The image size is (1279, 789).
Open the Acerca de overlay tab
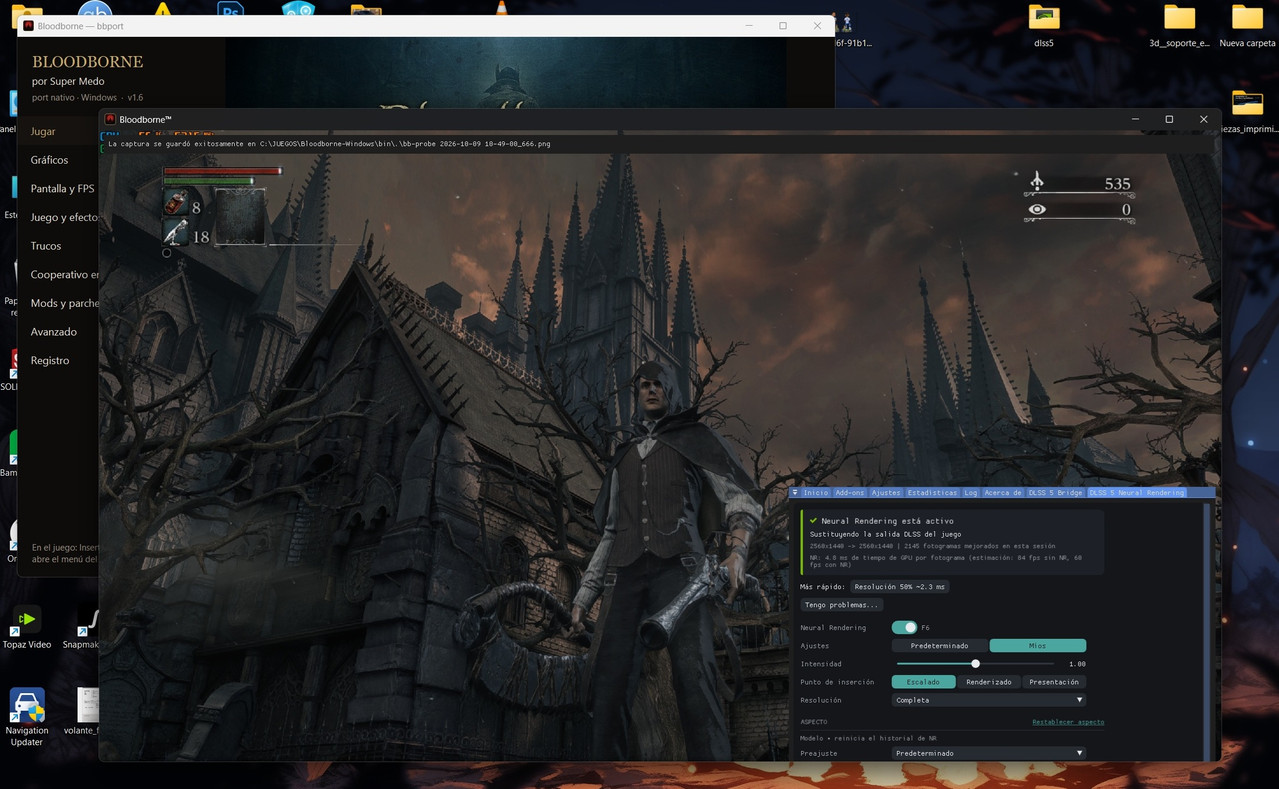(1003, 493)
